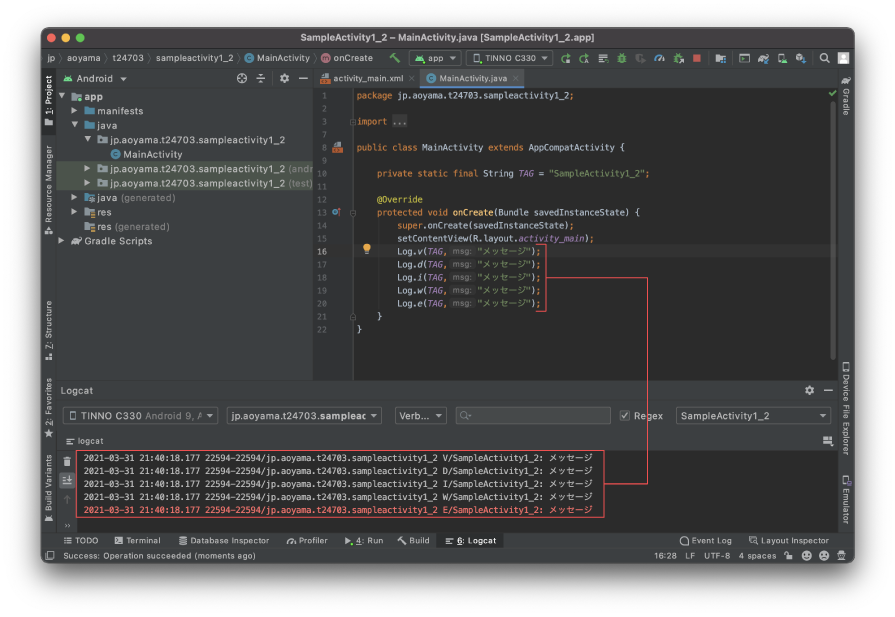Click the UTF-8 encoding status entry
895x617 pixels.
coord(717,555)
